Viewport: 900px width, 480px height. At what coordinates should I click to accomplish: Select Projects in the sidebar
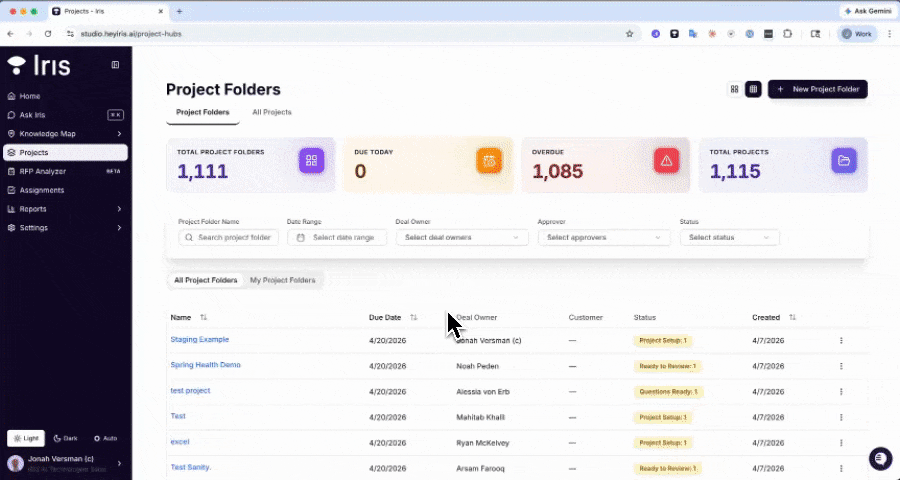tap(65, 152)
